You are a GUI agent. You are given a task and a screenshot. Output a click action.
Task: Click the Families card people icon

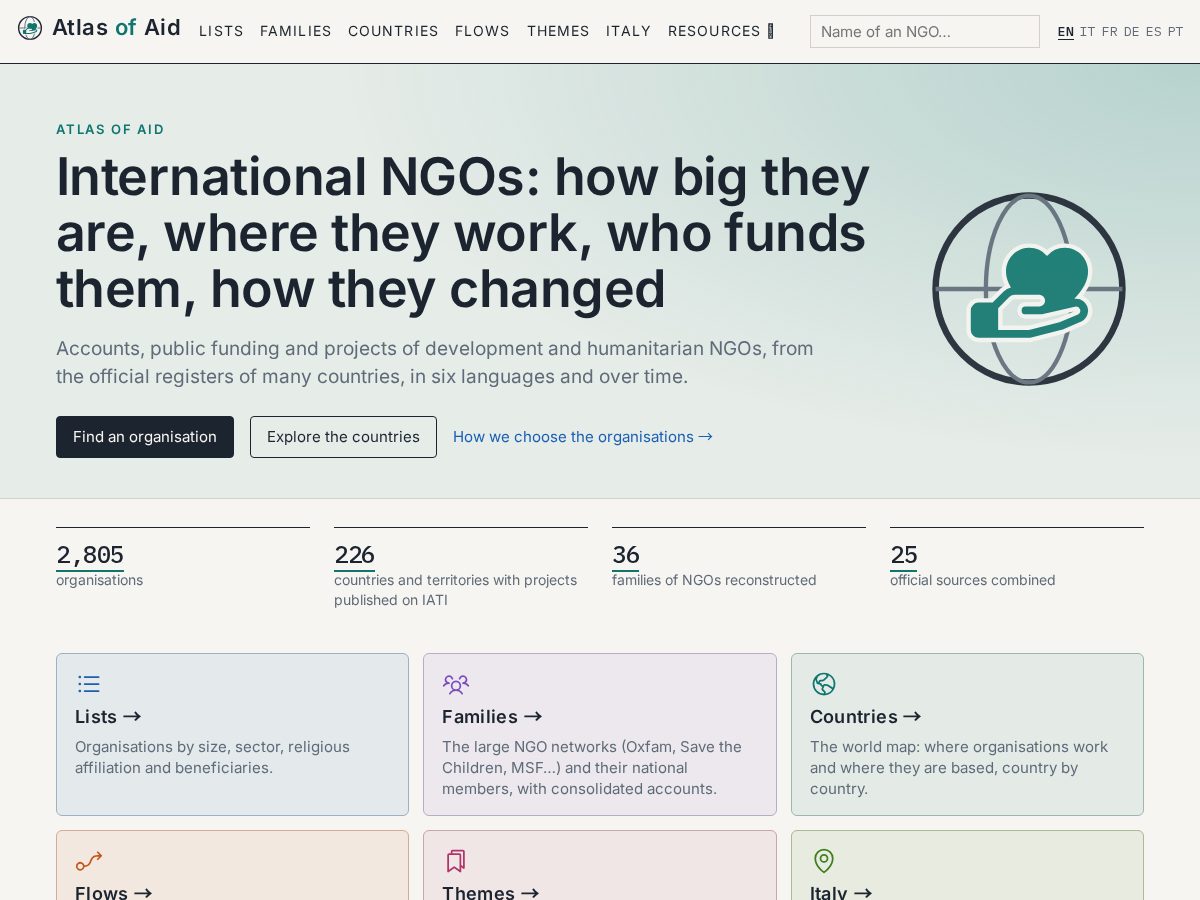pyautogui.click(x=456, y=684)
